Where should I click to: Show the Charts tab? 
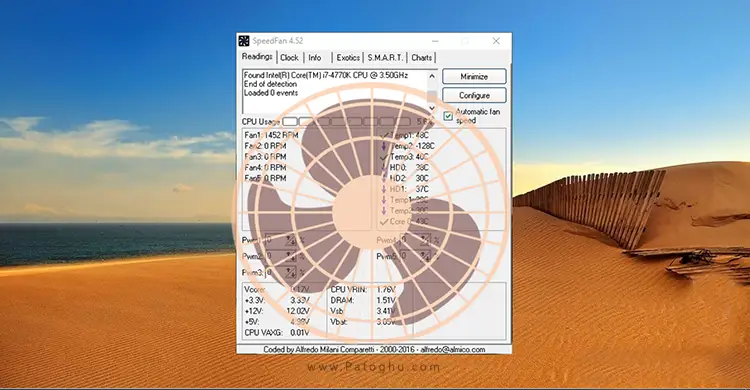point(421,57)
